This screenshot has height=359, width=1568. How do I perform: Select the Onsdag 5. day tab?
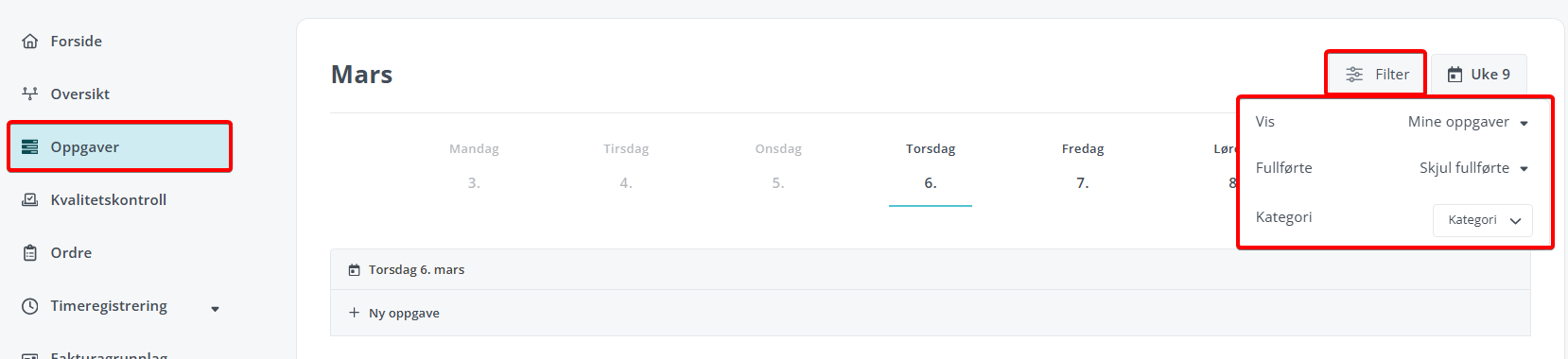pyautogui.click(x=778, y=166)
